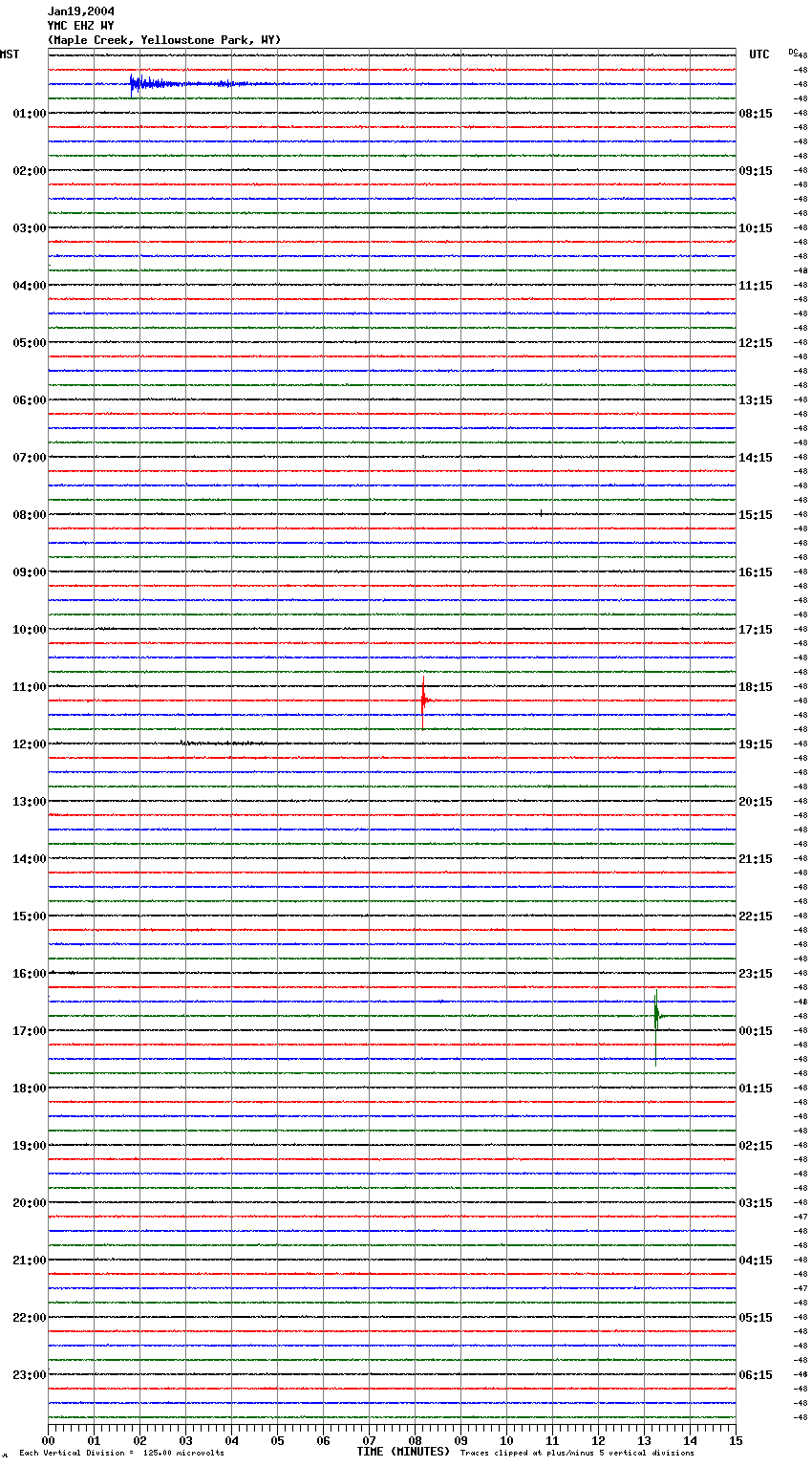The height and width of the screenshot is (1466, 812).
Task: Click the MST time label '14:00'
Action: point(29,859)
